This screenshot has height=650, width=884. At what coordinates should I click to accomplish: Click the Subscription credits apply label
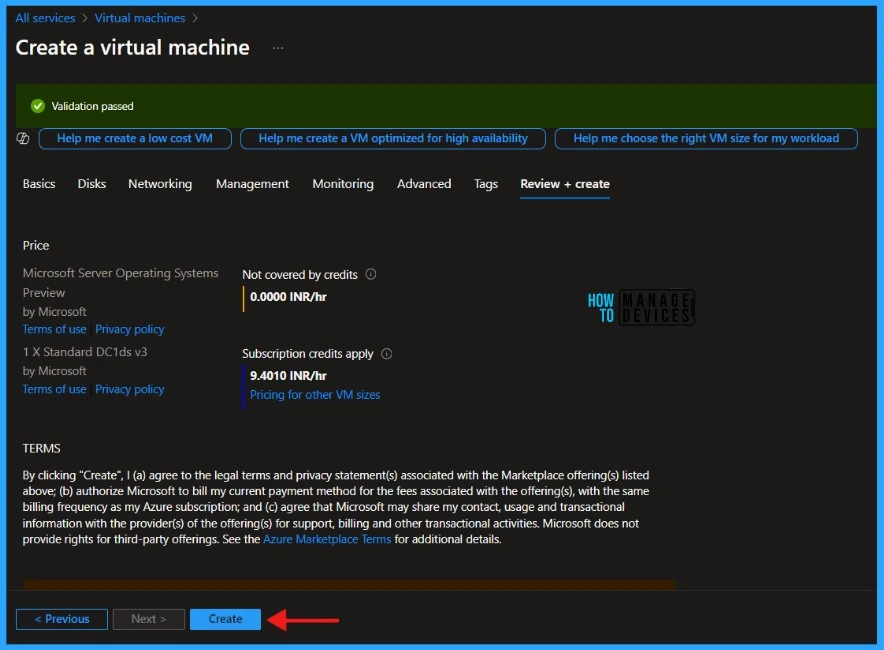click(x=308, y=353)
